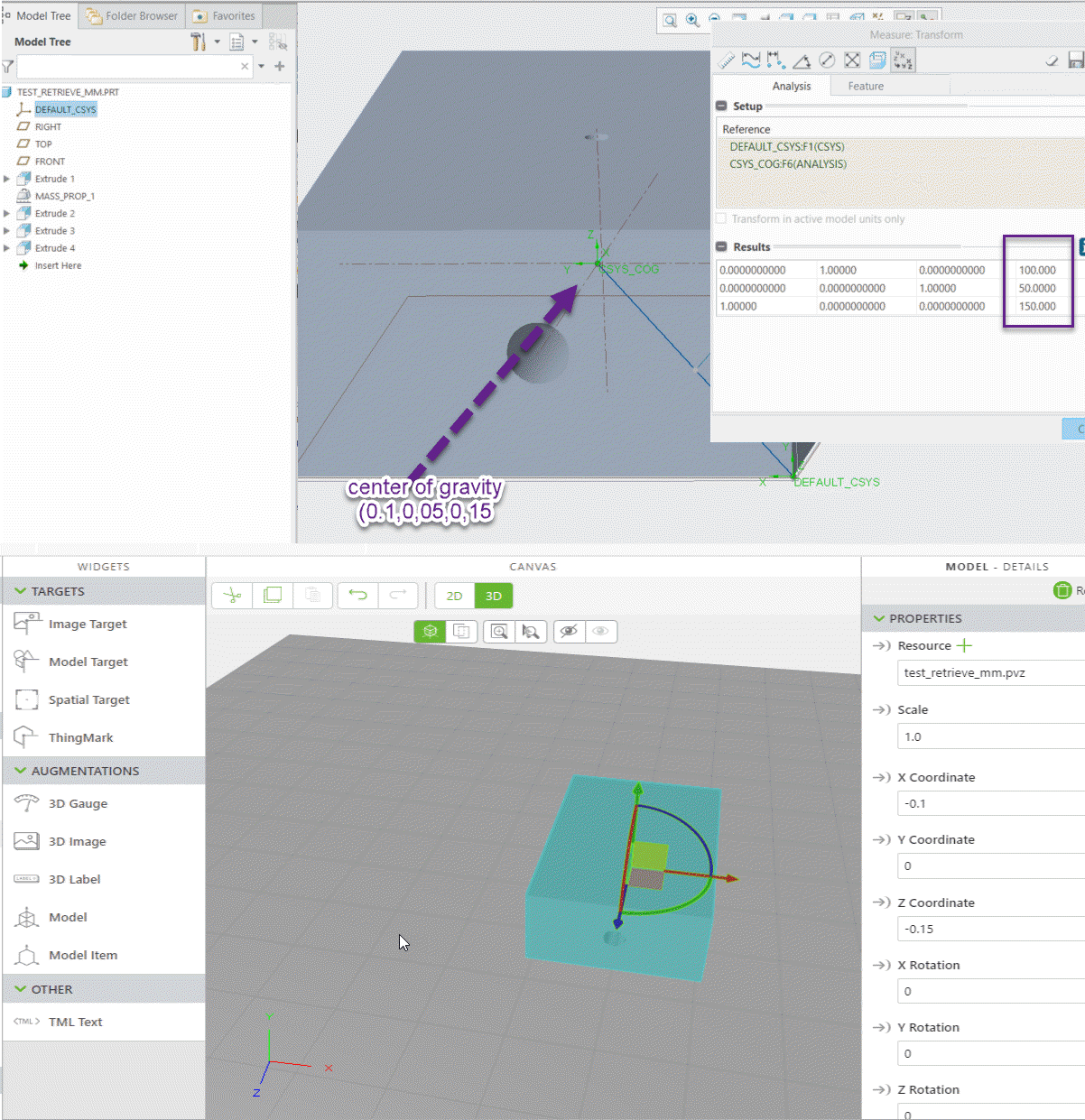Screen dimensions: 1085x1120
Task: Select the Angle measure tool
Action: click(800, 60)
